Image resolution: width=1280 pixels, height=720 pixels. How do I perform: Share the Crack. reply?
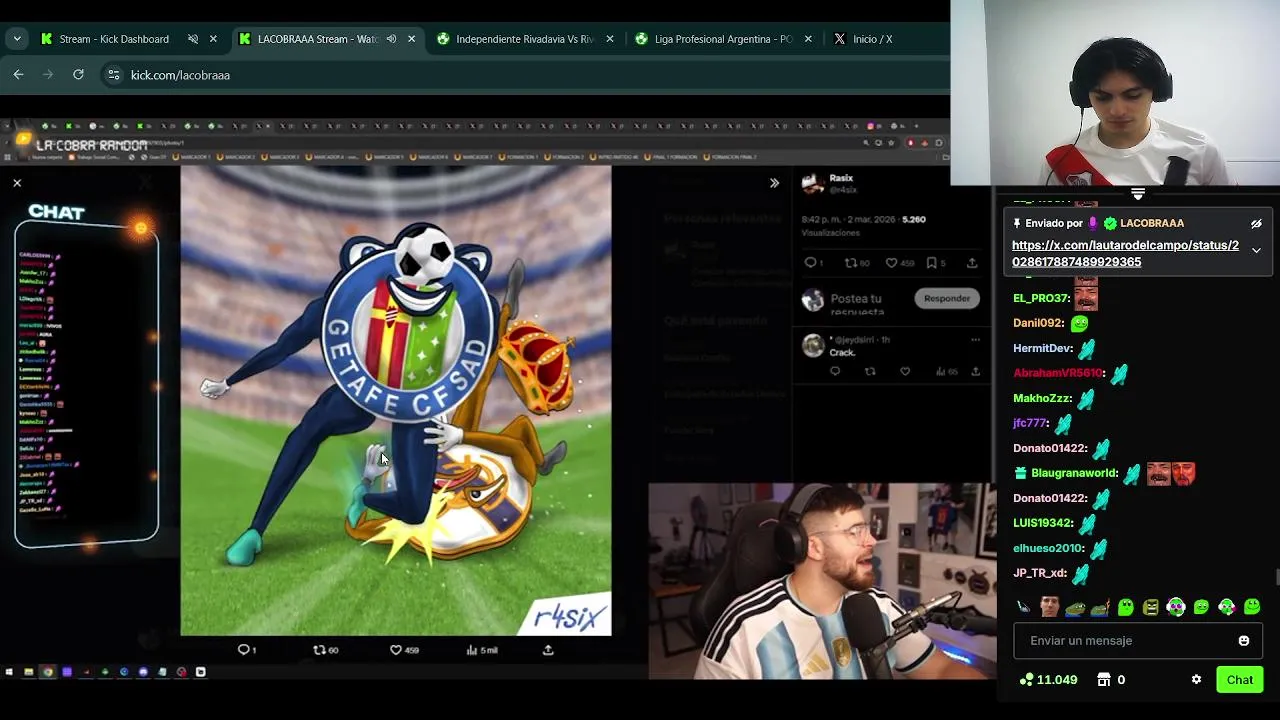pyautogui.click(x=975, y=371)
